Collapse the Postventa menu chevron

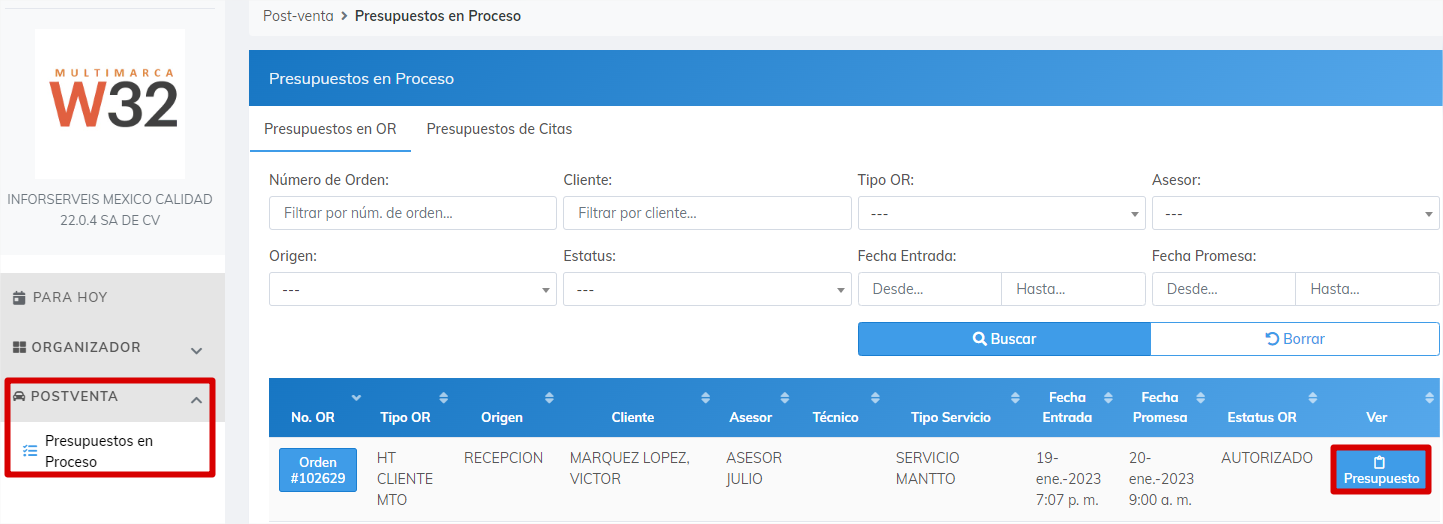pos(197,401)
